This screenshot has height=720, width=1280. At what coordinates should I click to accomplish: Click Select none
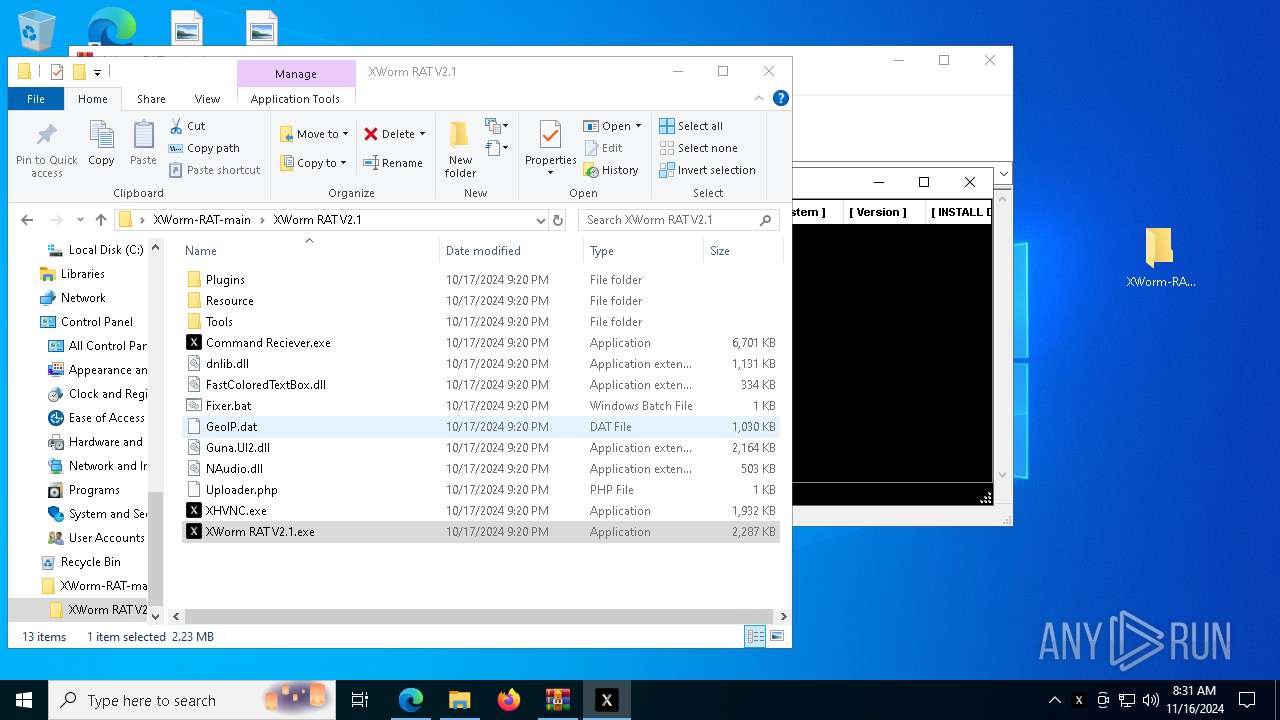tap(698, 148)
